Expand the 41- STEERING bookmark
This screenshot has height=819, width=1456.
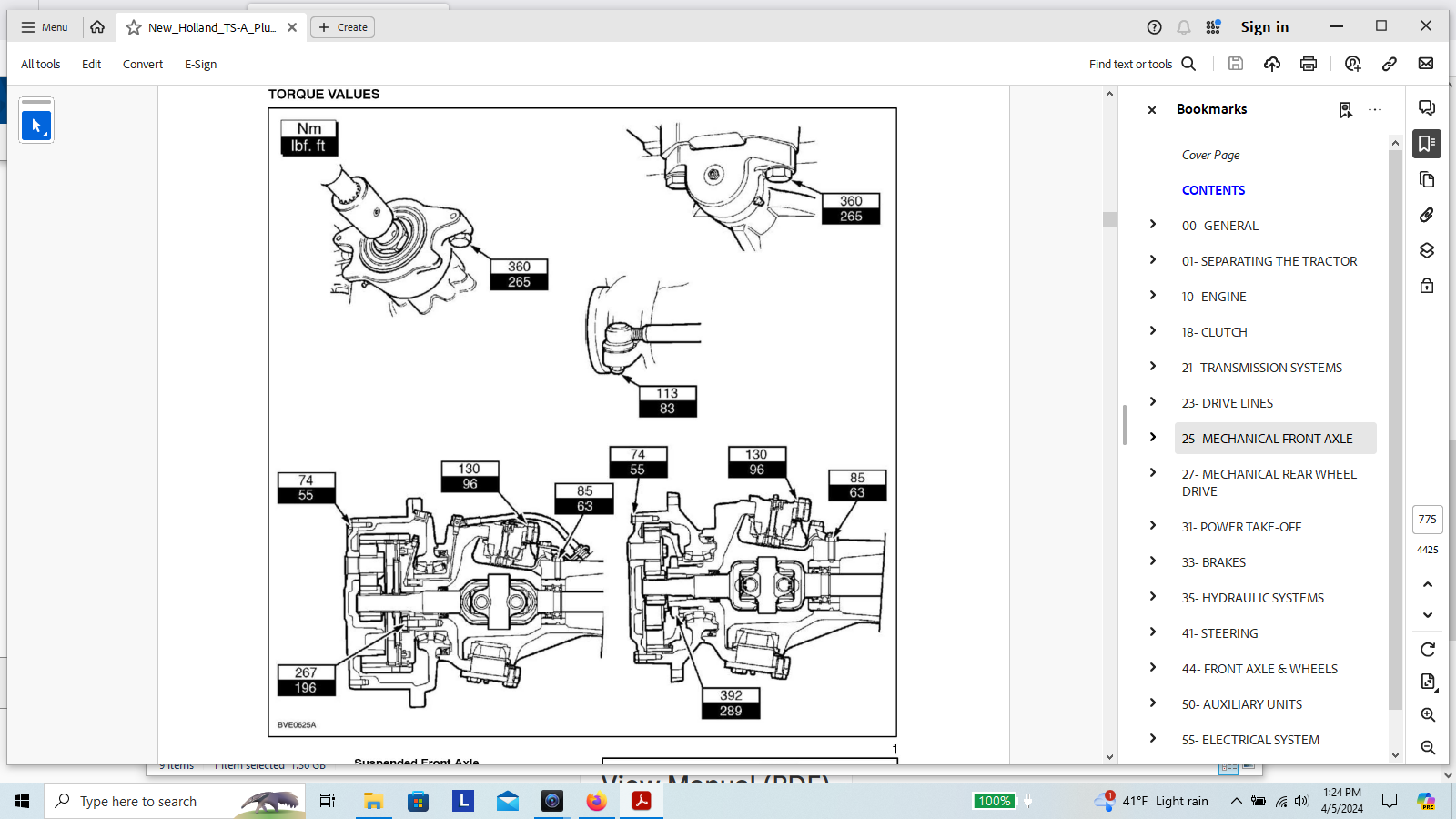coord(1153,632)
